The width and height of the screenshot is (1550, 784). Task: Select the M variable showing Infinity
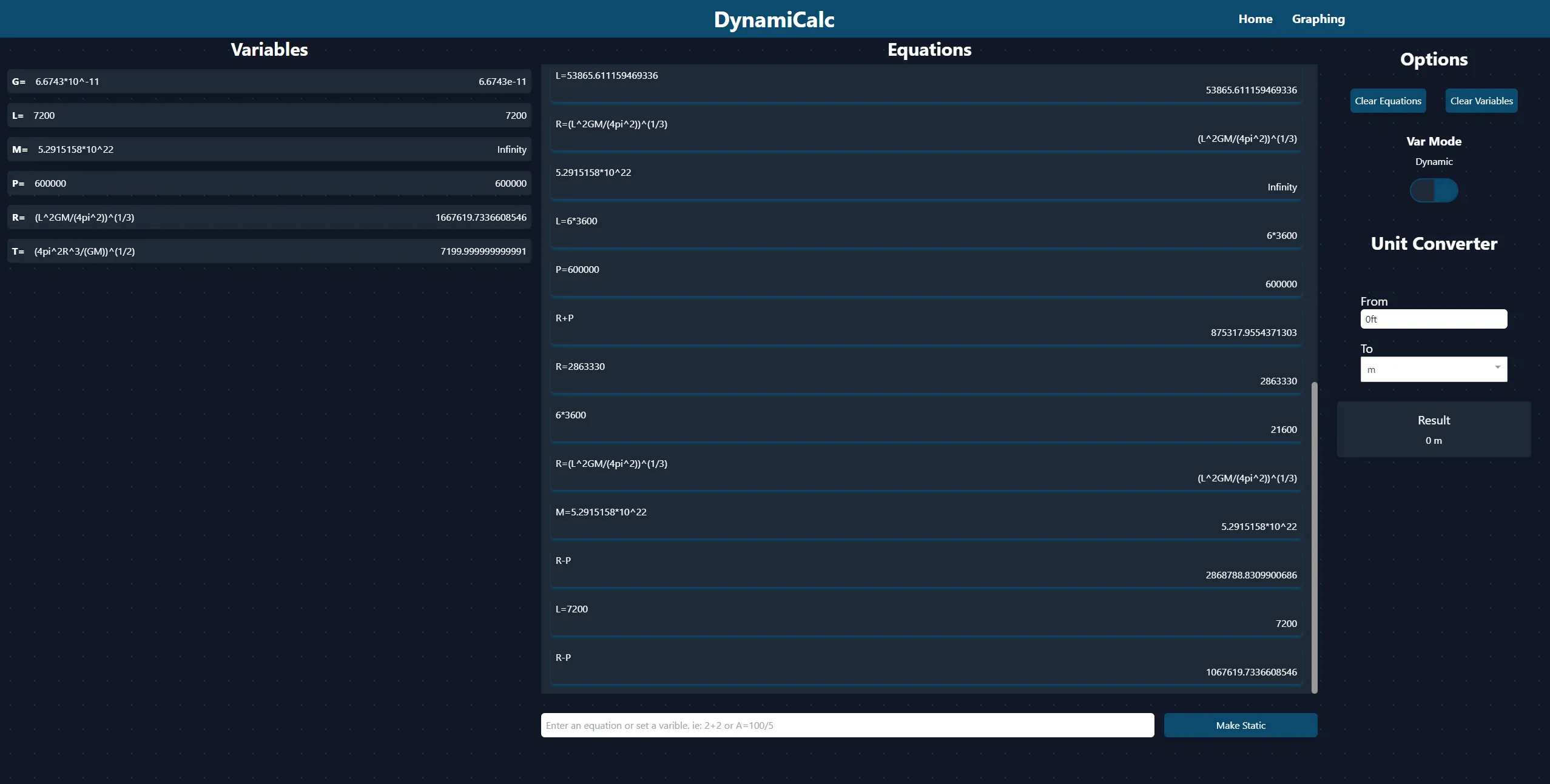click(x=269, y=149)
